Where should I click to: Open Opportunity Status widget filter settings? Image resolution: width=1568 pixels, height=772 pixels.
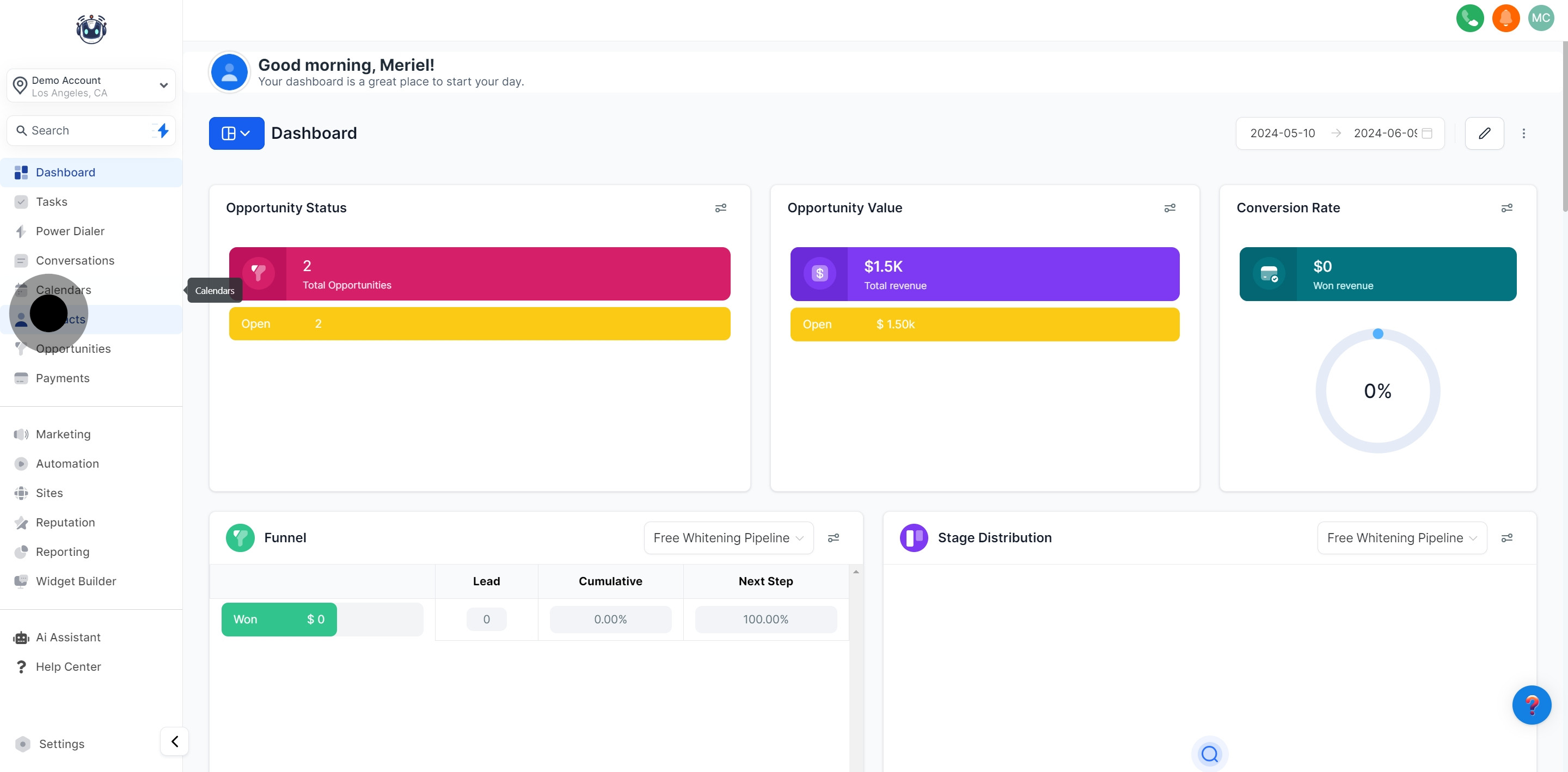720,208
